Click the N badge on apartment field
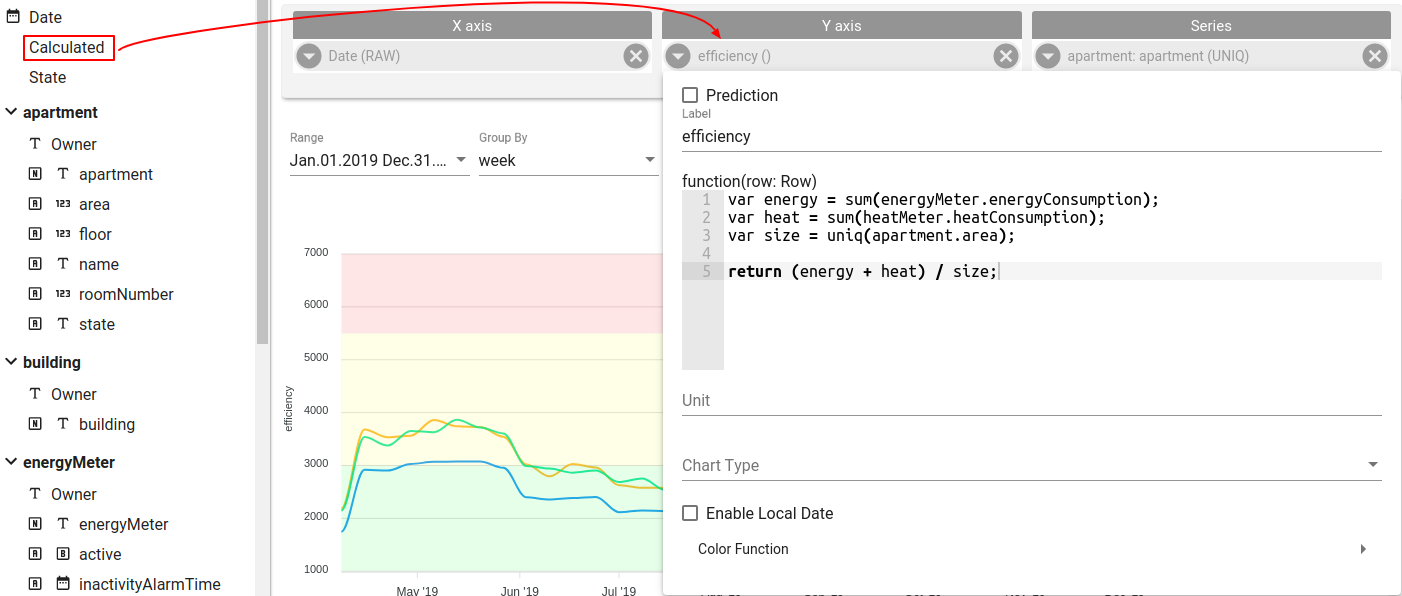 (35, 174)
